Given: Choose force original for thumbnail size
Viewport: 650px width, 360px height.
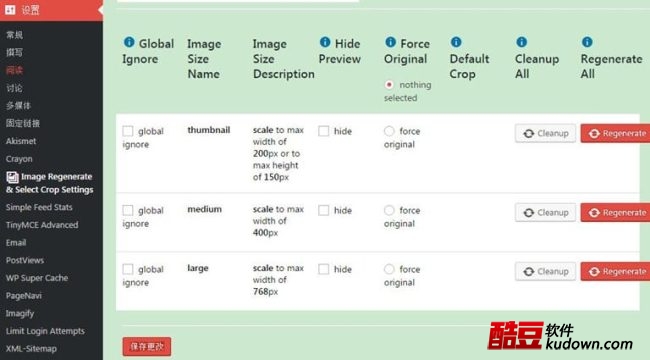Looking at the screenshot, I should click(389, 131).
